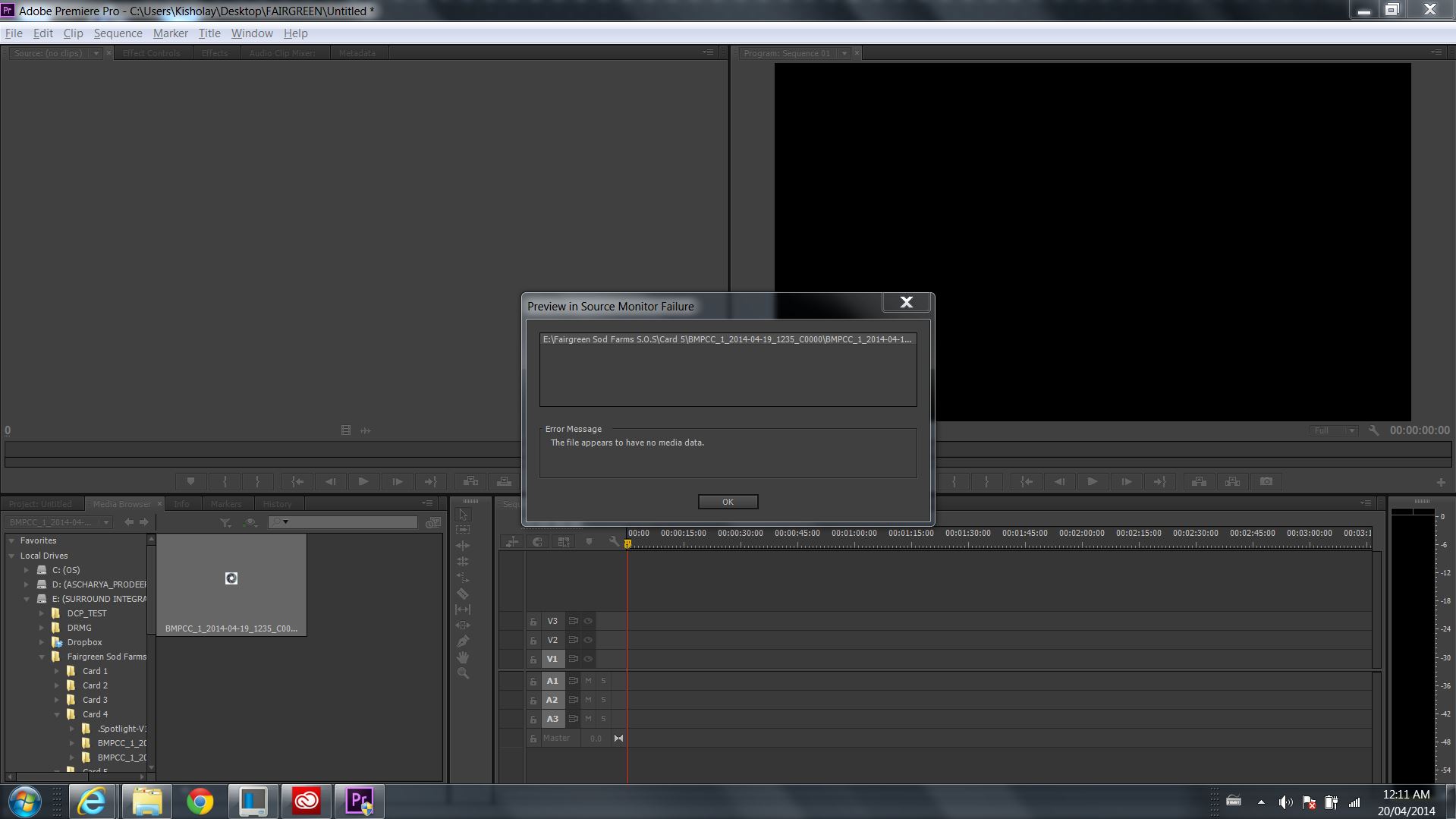Screen dimensions: 1456x819
Task: Expand the DCP_TEST folder
Action: (x=42, y=613)
